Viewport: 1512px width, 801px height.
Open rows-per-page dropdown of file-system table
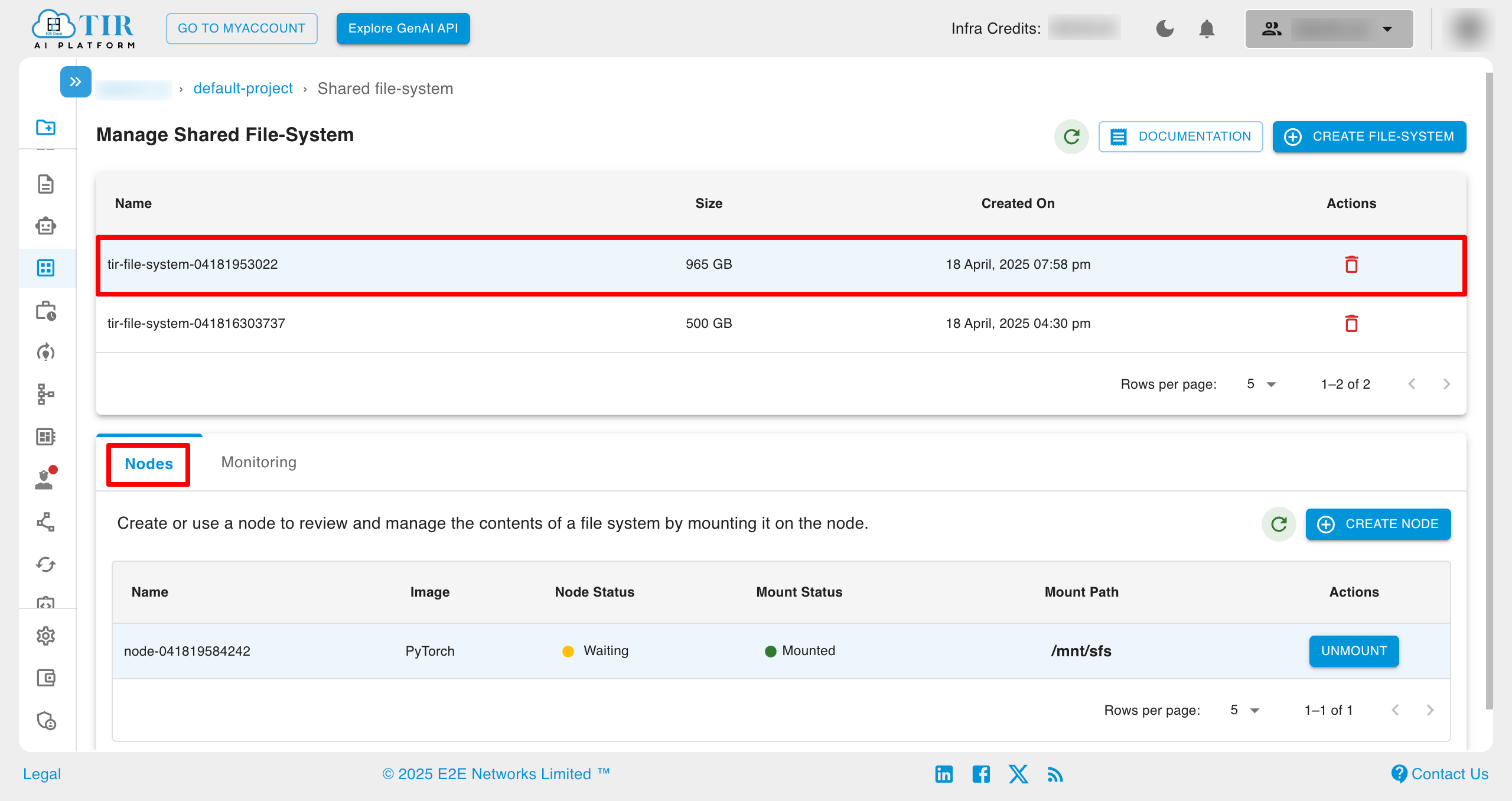(x=1261, y=384)
